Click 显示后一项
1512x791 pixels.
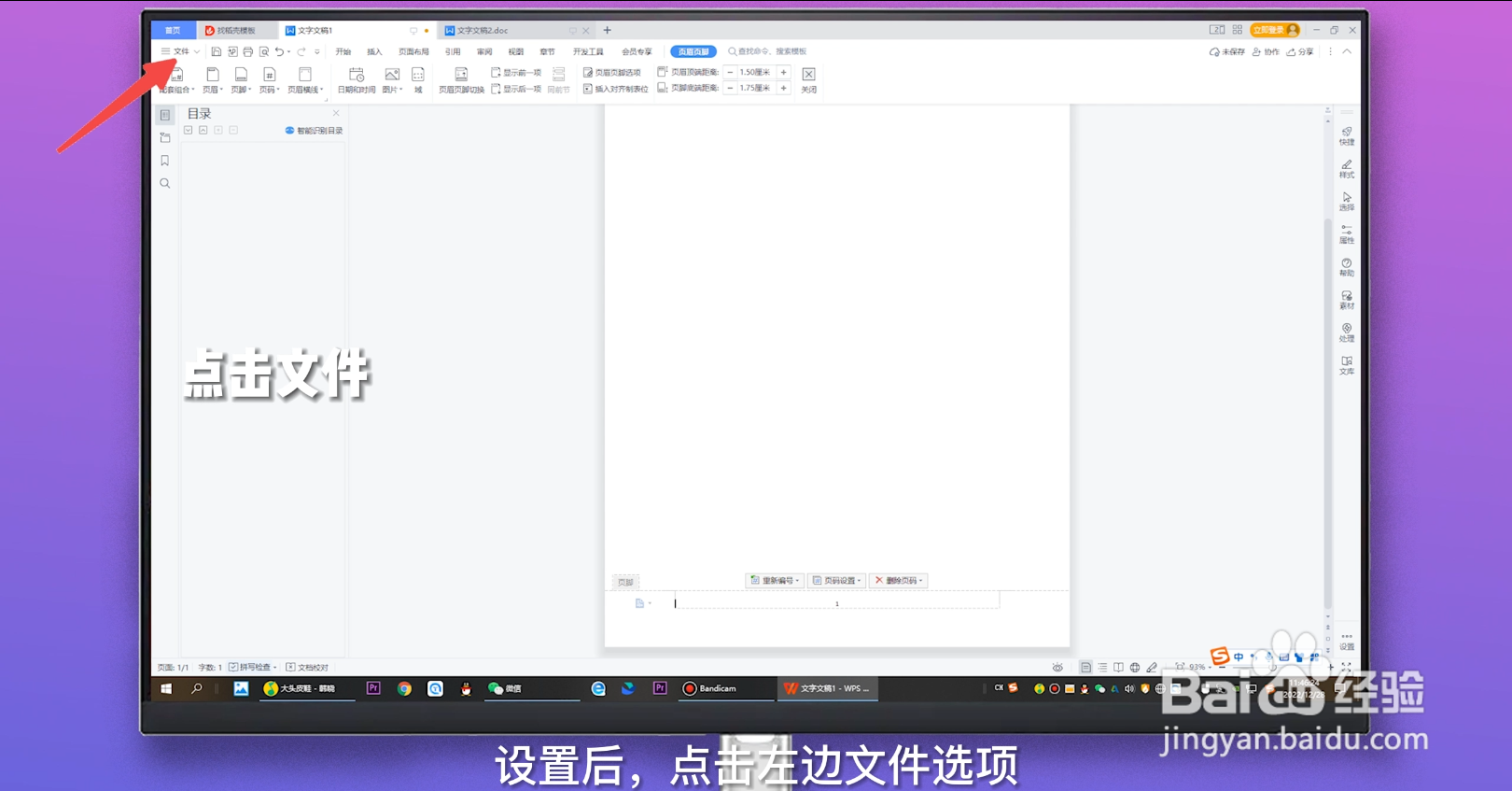pos(517,89)
